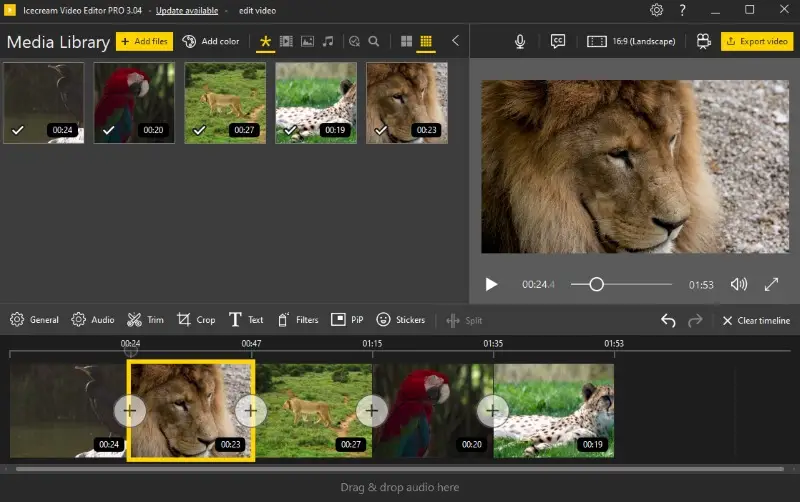800x502 pixels.
Task: Open the help question mark
Action: (x=682, y=10)
